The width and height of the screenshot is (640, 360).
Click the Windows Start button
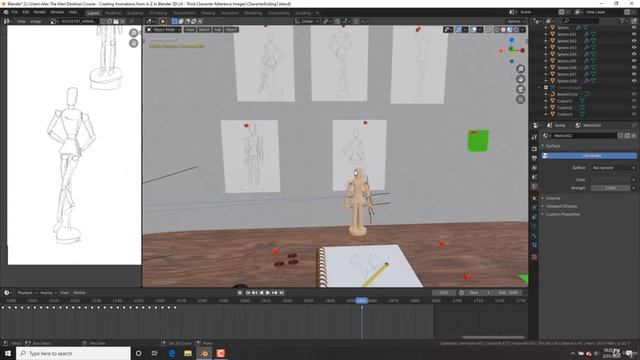pyautogui.click(x=8, y=353)
